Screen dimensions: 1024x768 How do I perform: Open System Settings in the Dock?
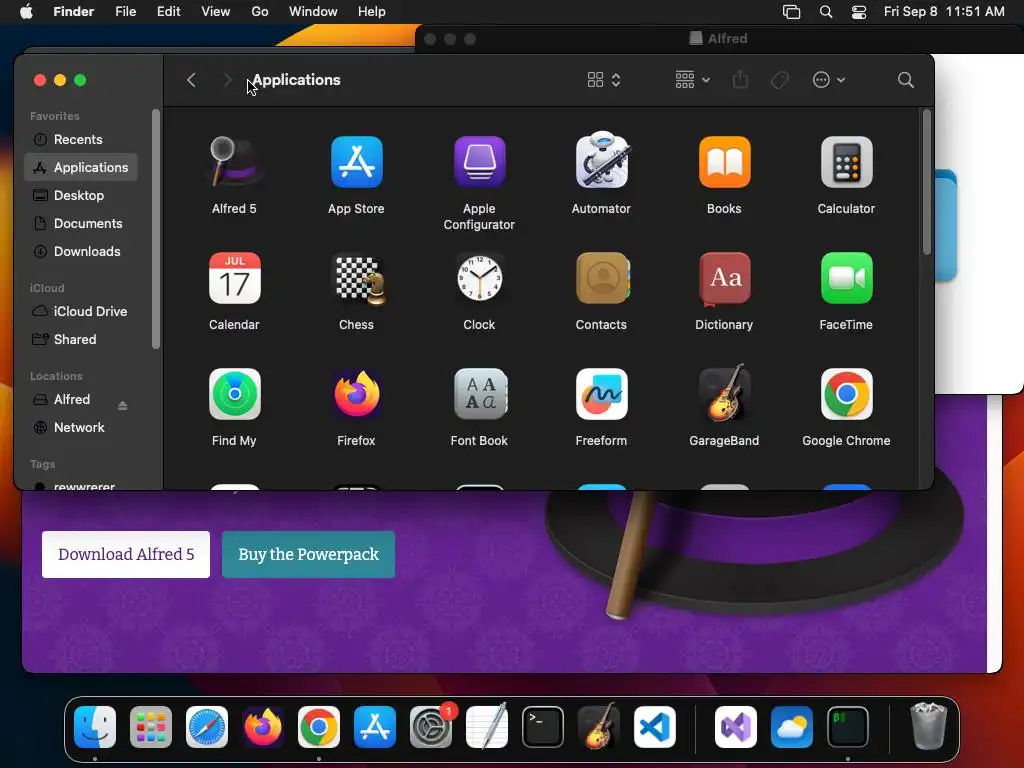(x=431, y=727)
